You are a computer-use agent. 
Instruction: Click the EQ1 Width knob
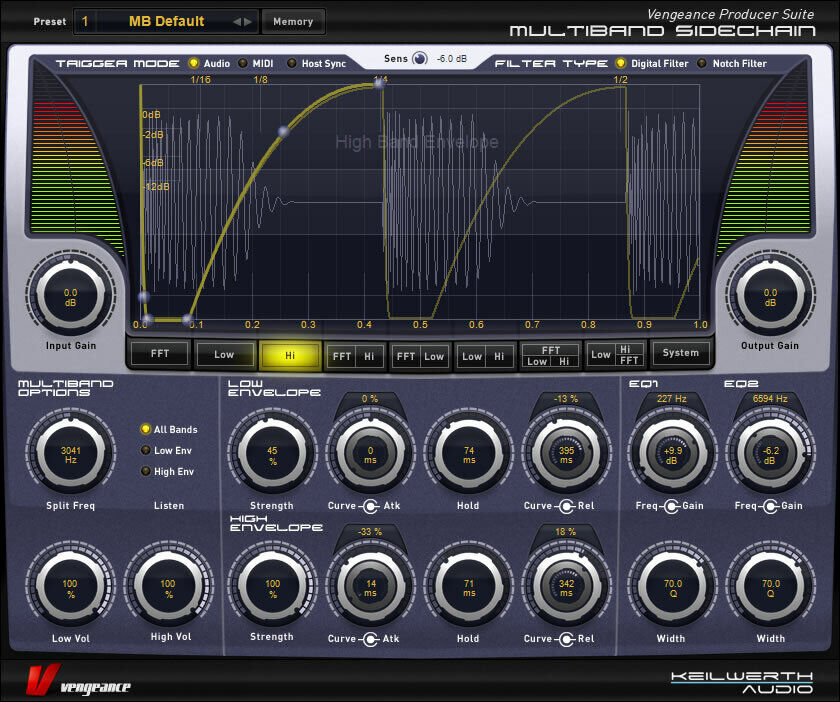point(672,587)
